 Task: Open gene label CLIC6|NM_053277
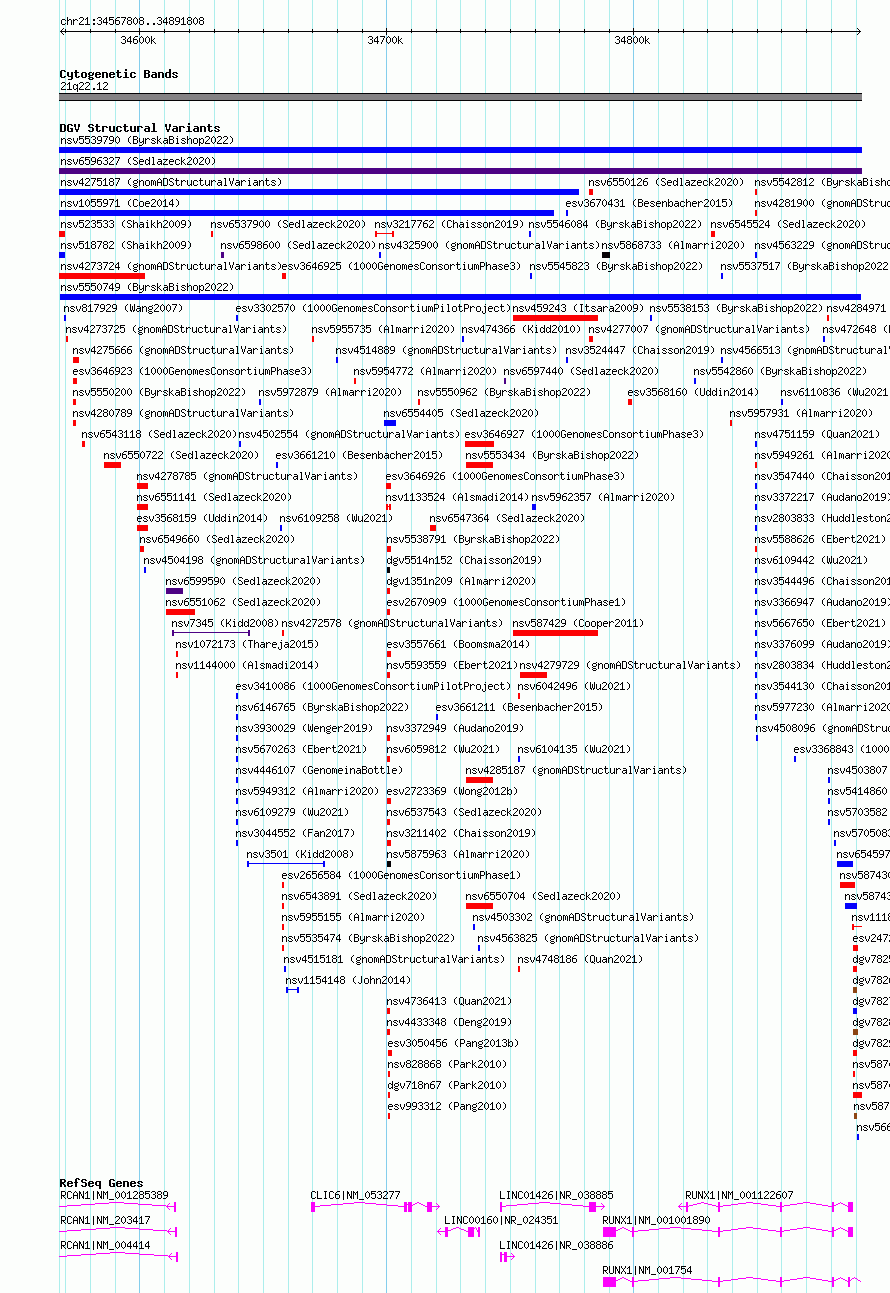356,1195
